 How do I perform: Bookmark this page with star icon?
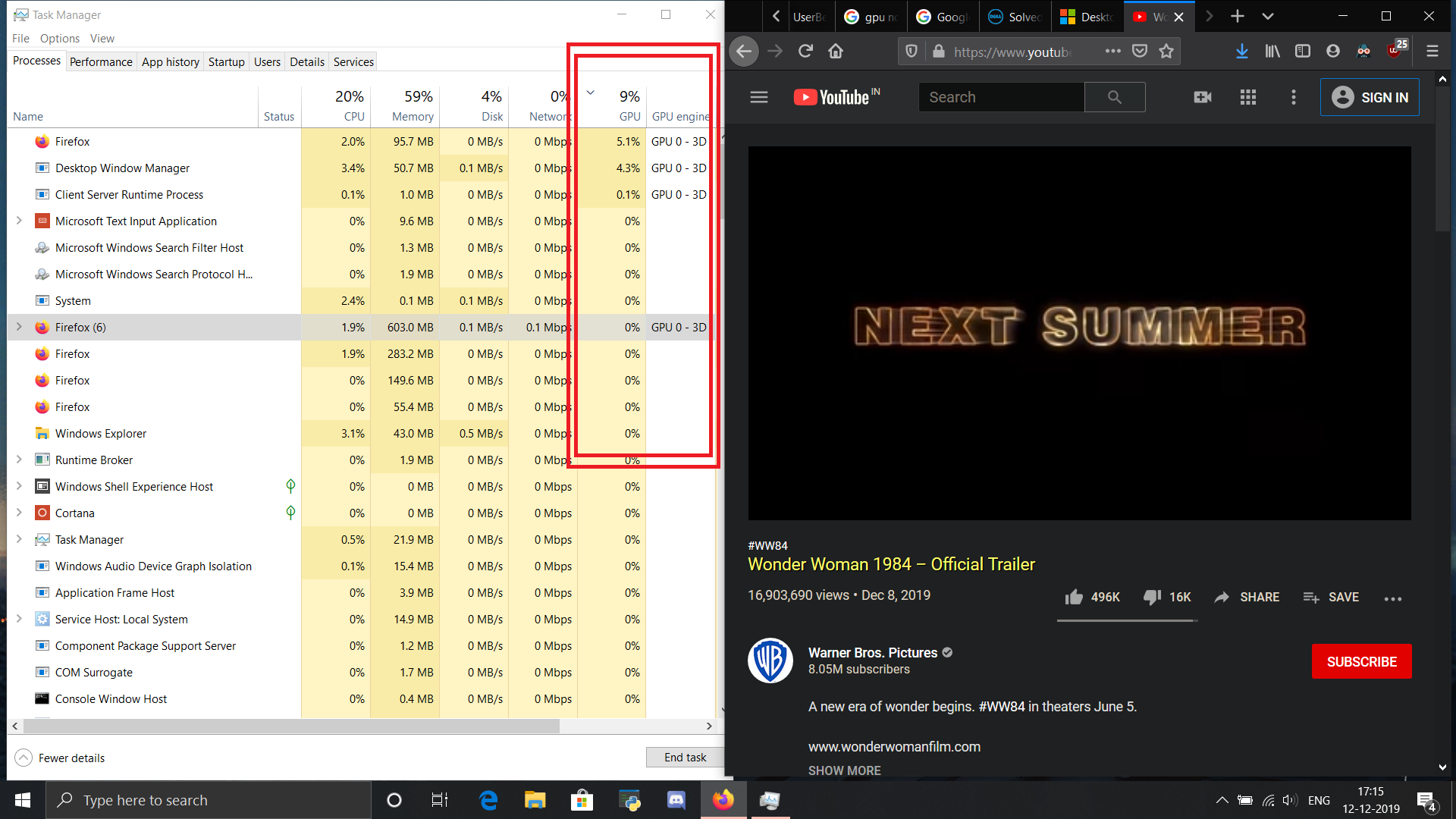(x=1166, y=52)
